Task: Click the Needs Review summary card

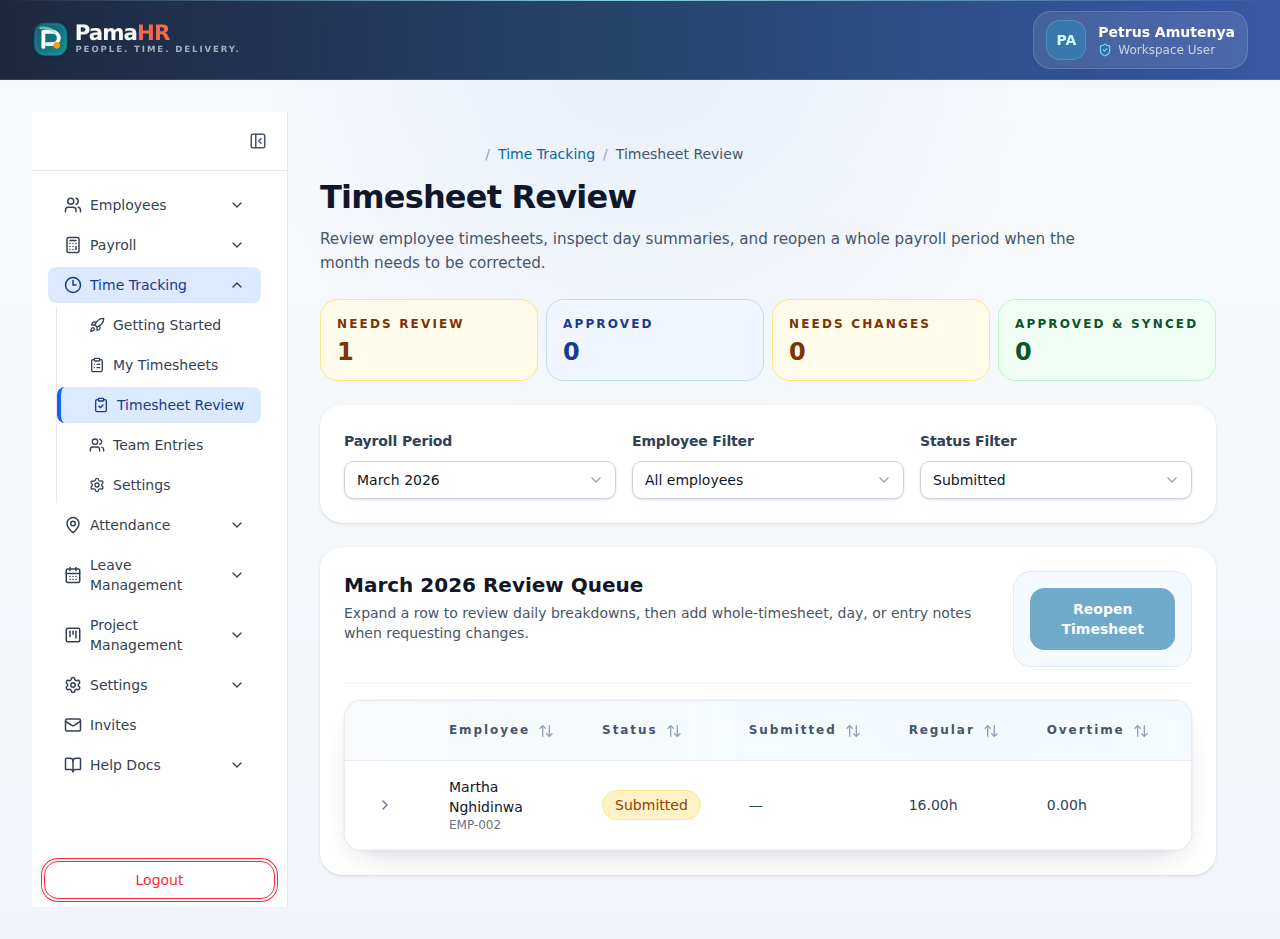Action: click(429, 340)
